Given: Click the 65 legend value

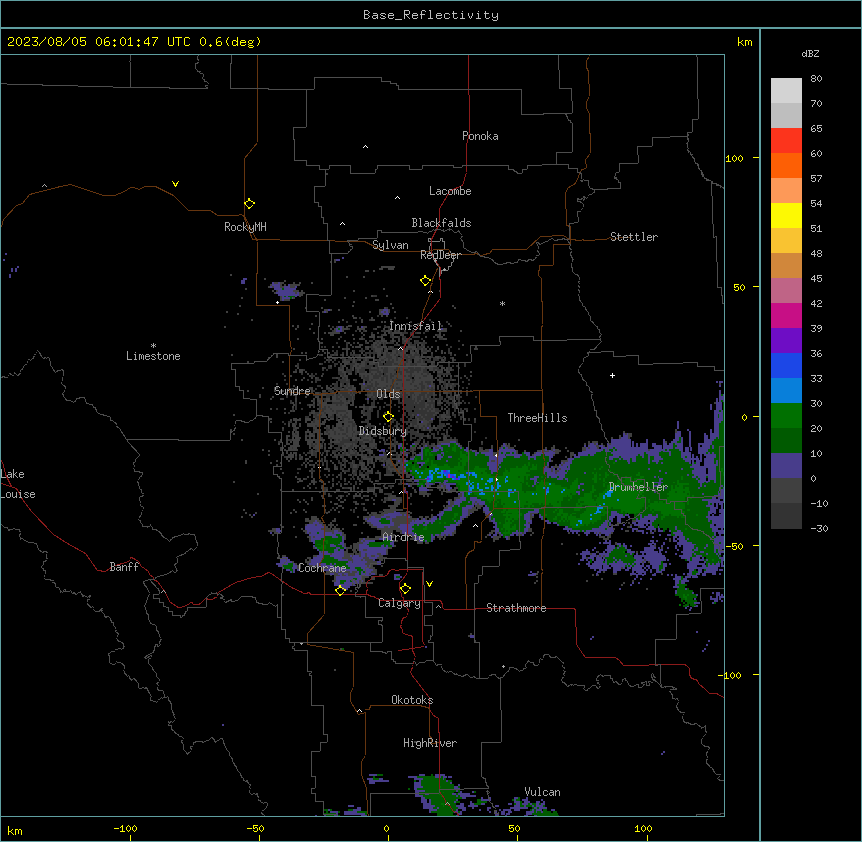Looking at the screenshot, I should pos(816,128).
